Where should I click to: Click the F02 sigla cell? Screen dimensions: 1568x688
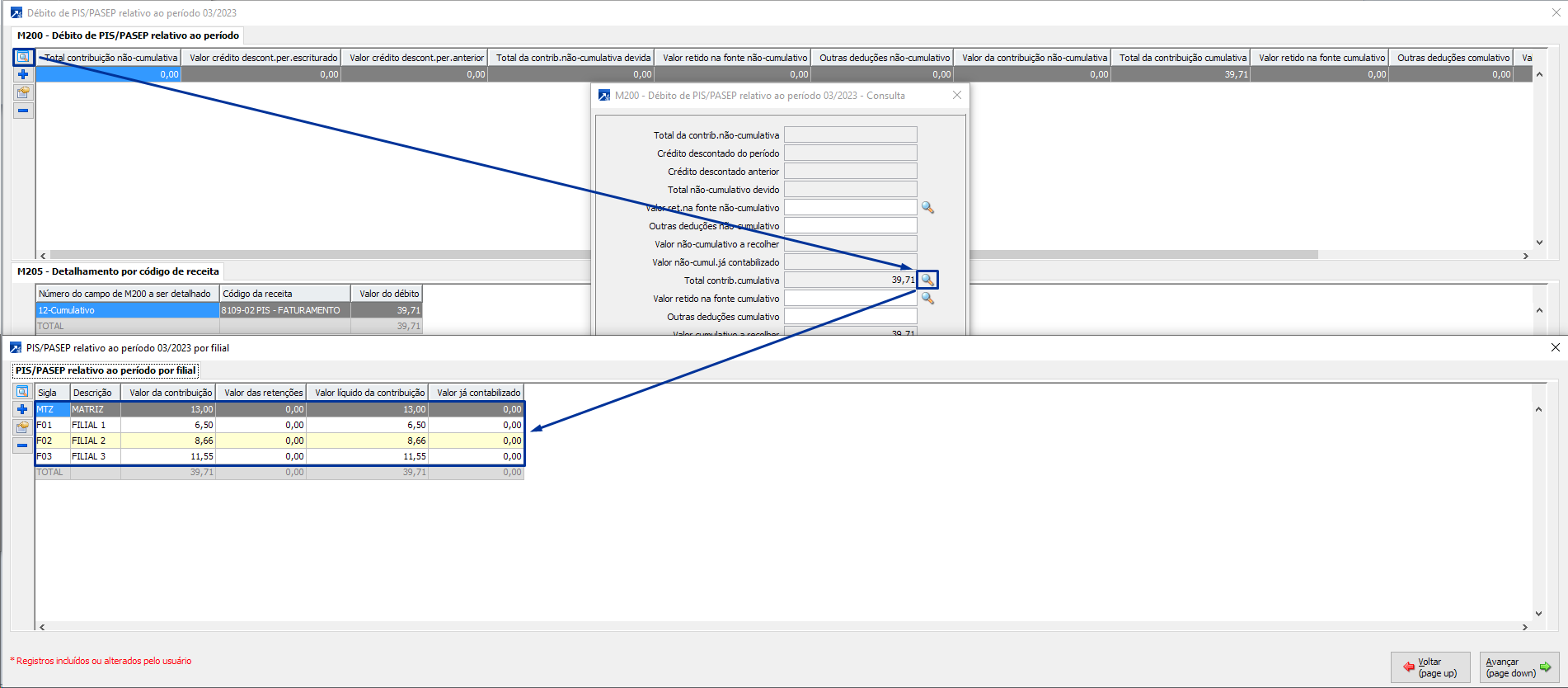click(x=53, y=441)
